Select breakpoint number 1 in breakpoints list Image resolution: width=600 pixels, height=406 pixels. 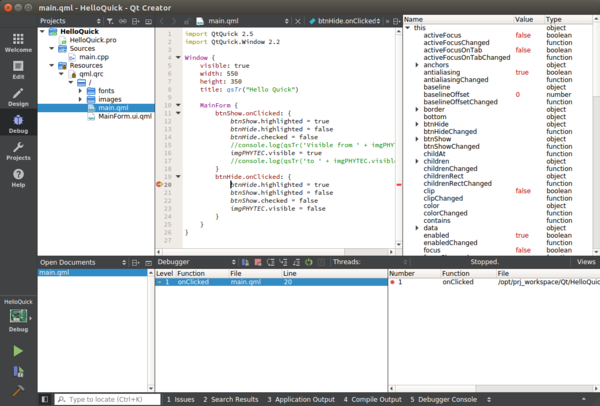coord(494,282)
